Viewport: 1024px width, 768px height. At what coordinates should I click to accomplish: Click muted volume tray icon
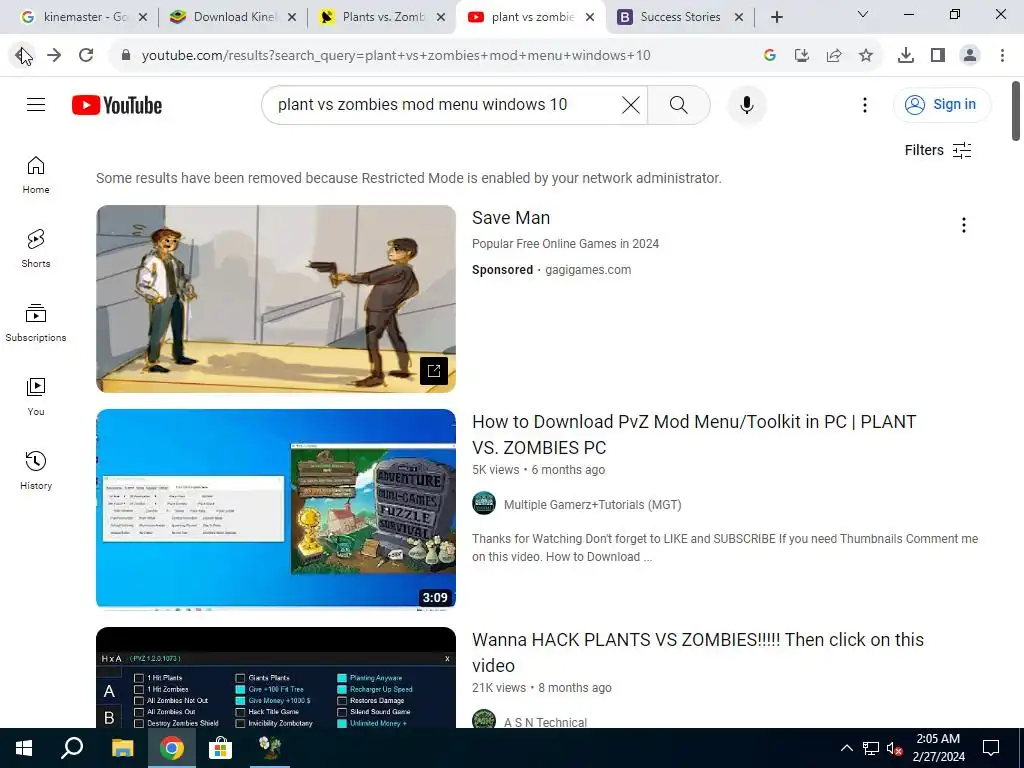[894, 748]
